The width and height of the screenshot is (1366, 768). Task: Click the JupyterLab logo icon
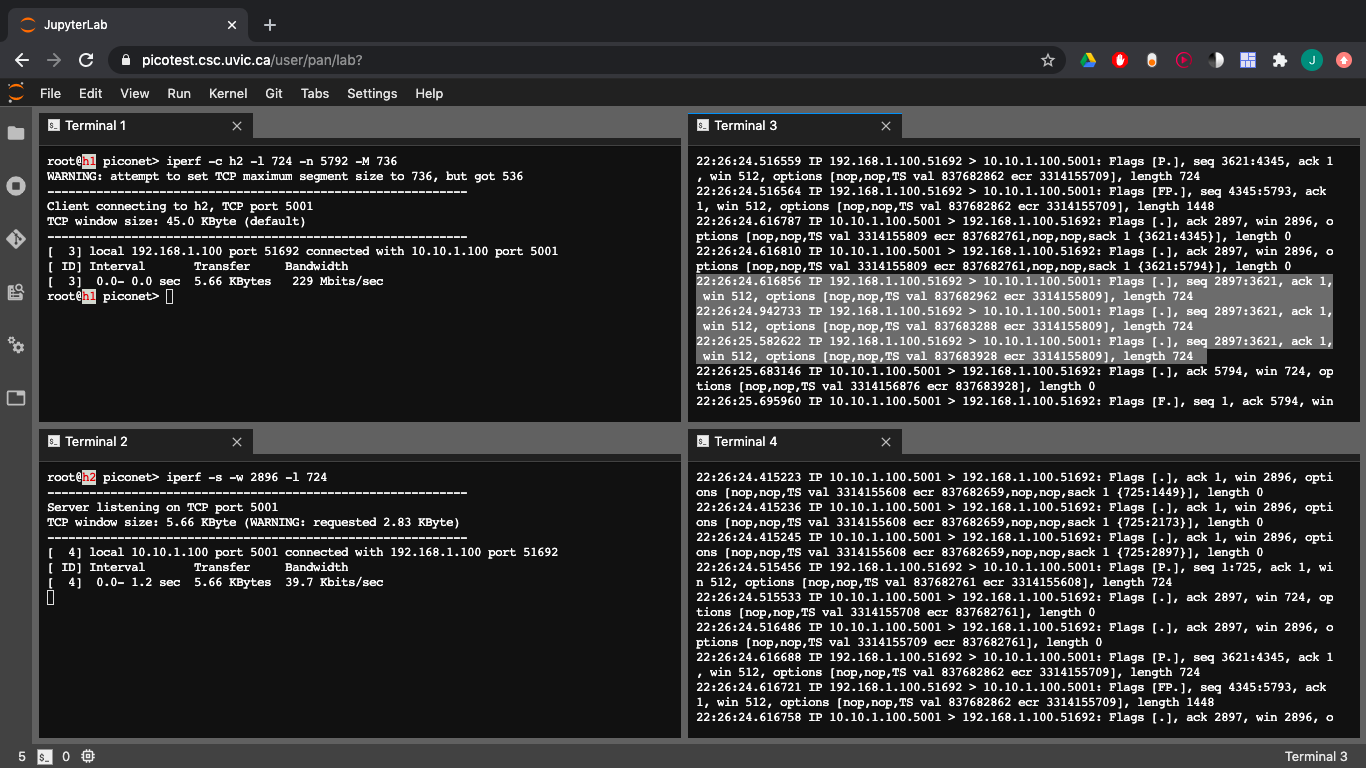coord(16,93)
